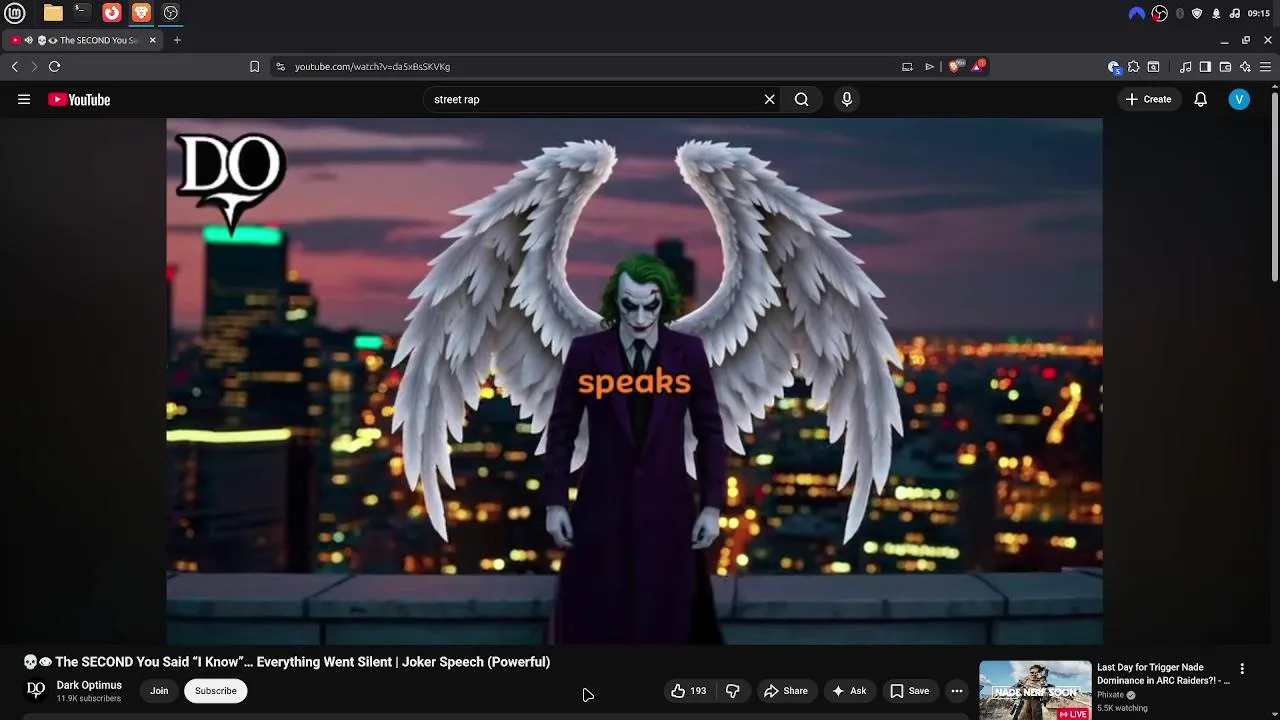This screenshot has width=1280, height=720.
Task: Switch to OBS Studio in the panel
Action: 171,13
